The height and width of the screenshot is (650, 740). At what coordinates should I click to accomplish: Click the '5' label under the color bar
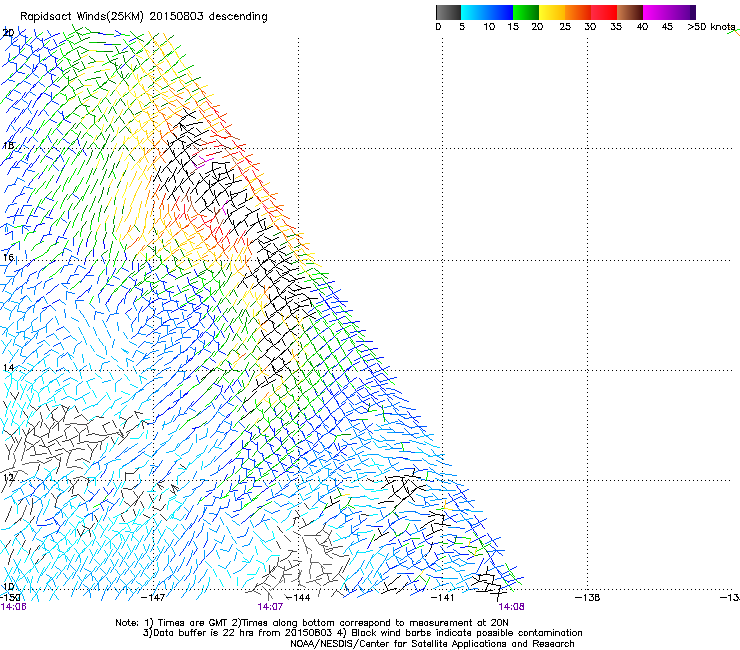pyautogui.click(x=462, y=27)
